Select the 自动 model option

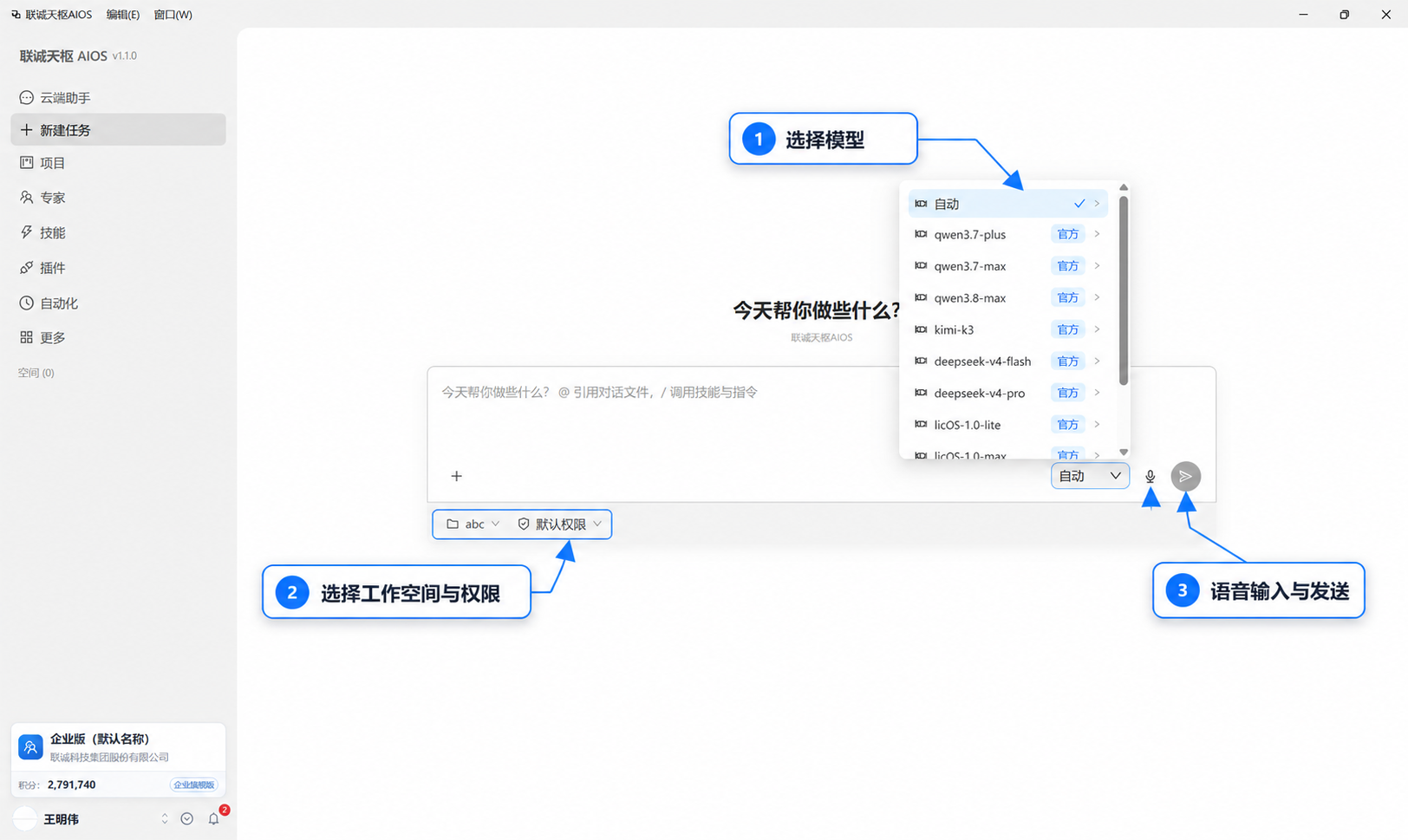click(x=1007, y=204)
